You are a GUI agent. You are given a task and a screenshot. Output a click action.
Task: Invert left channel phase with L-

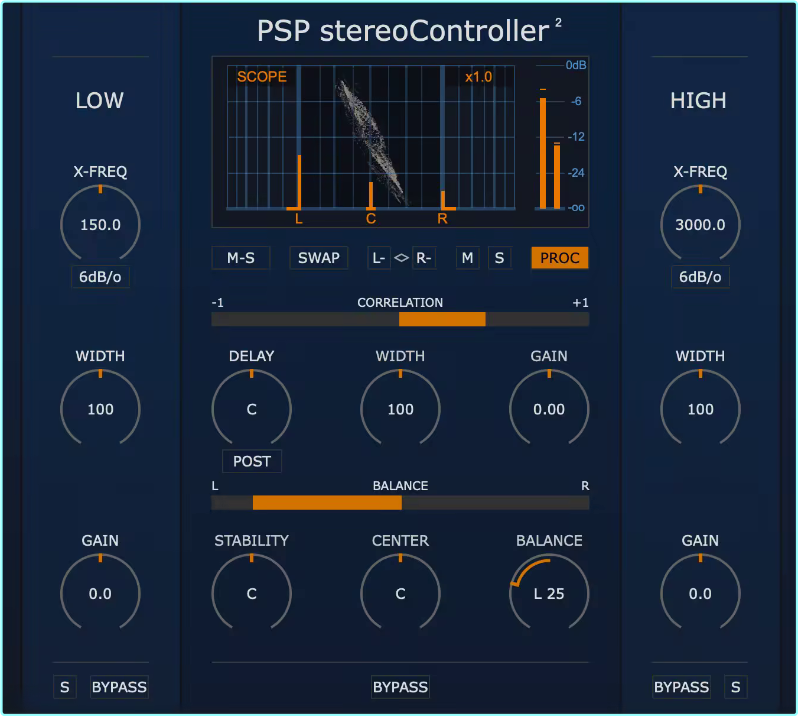[x=379, y=258]
